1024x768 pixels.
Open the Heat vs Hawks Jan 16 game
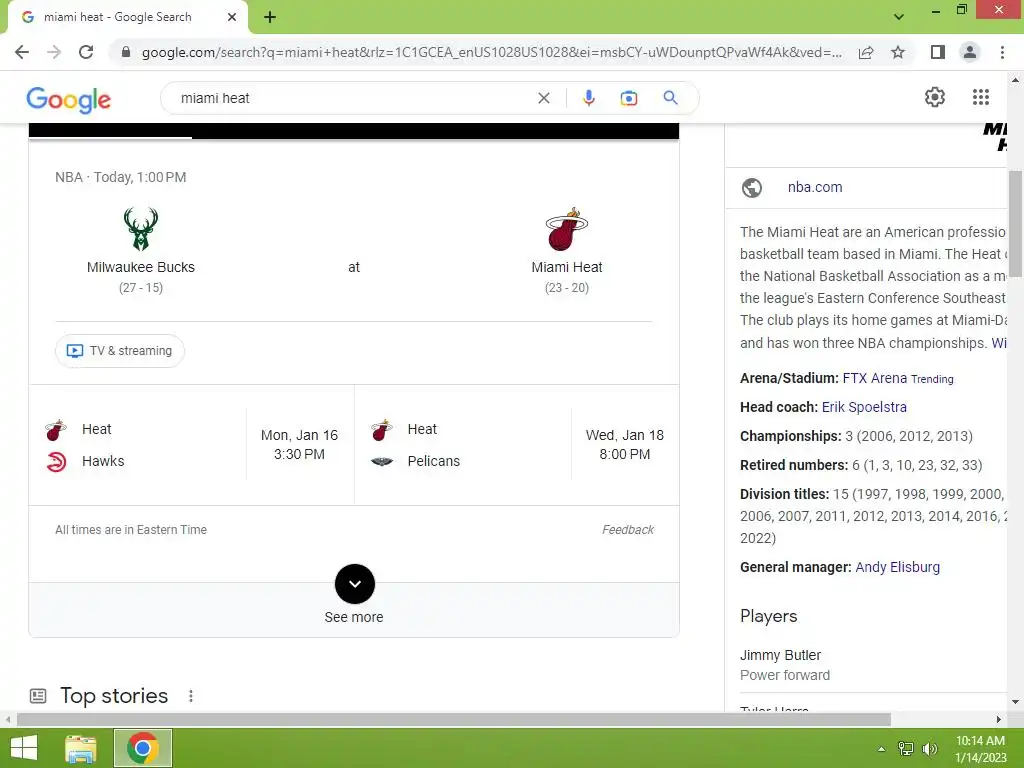tap(191, 445)
